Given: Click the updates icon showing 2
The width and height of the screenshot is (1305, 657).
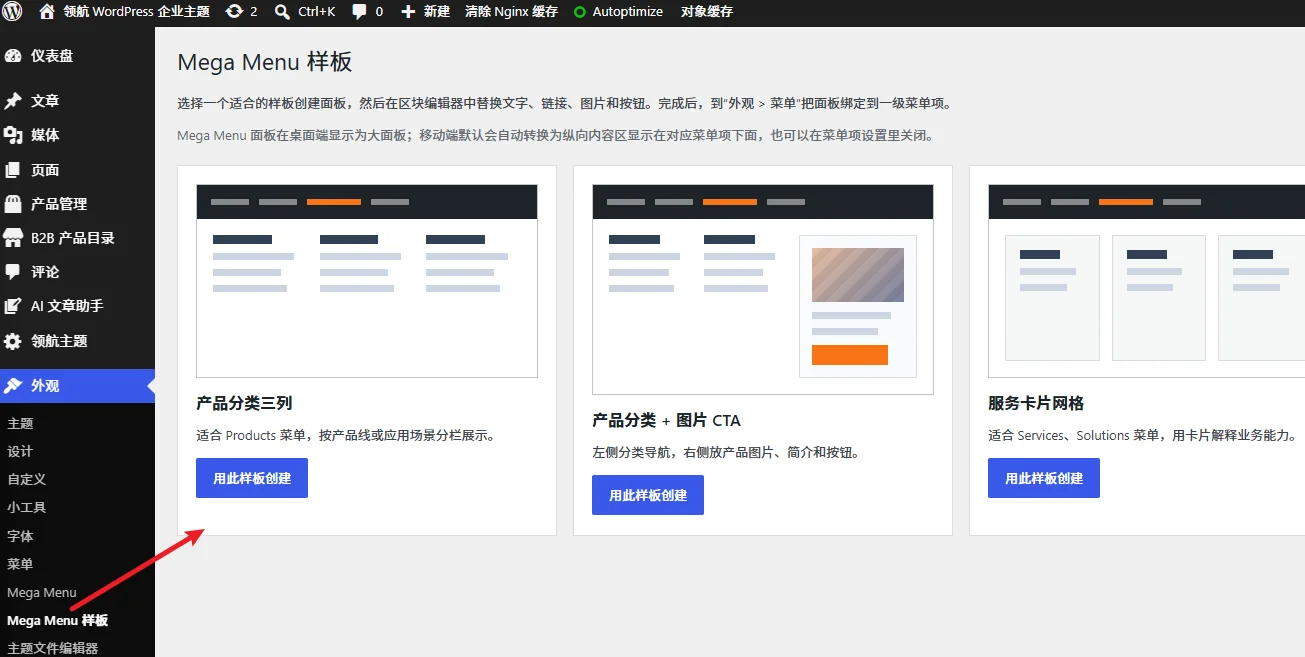Looking at the screenshot, I should tap(234, 12).
